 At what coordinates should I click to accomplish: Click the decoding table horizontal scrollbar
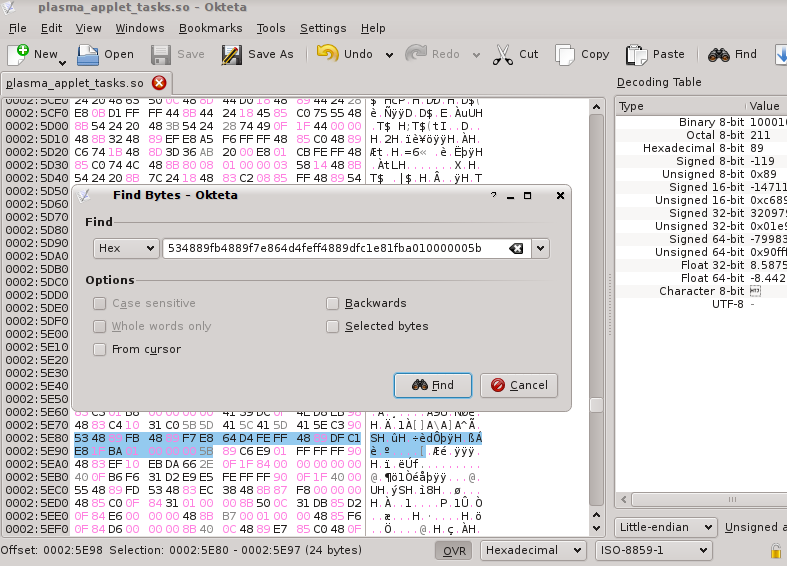tap(709, 500)
